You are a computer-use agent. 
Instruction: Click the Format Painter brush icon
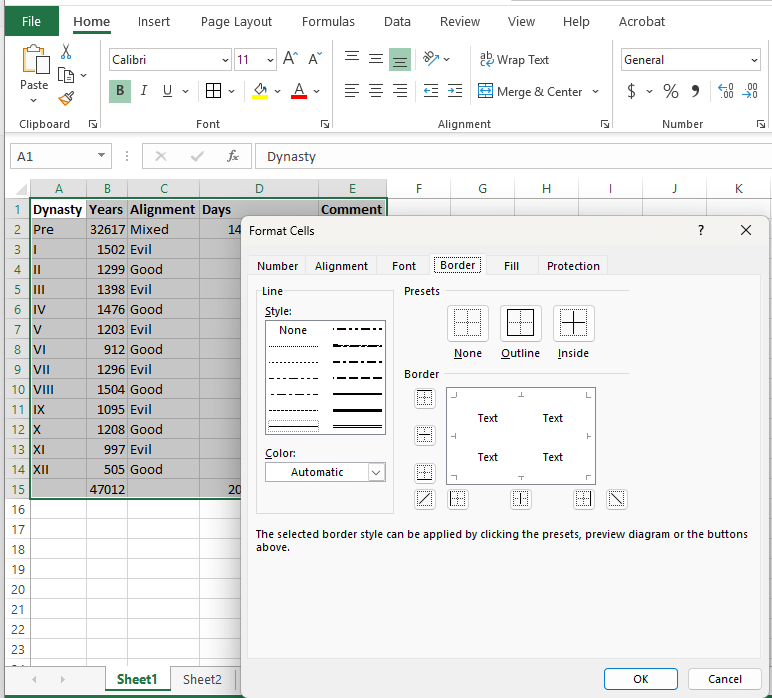click(x=66, y=98)
